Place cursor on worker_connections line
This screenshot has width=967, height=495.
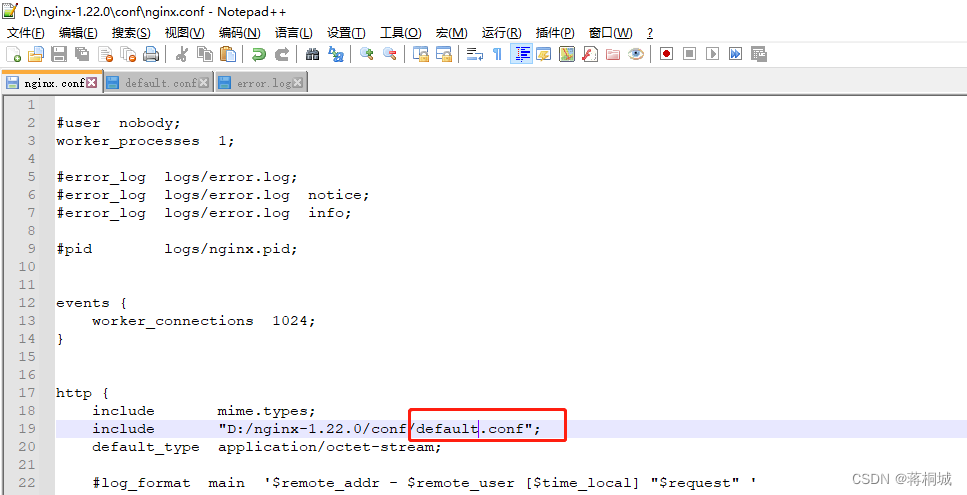(x=200, y=321)
